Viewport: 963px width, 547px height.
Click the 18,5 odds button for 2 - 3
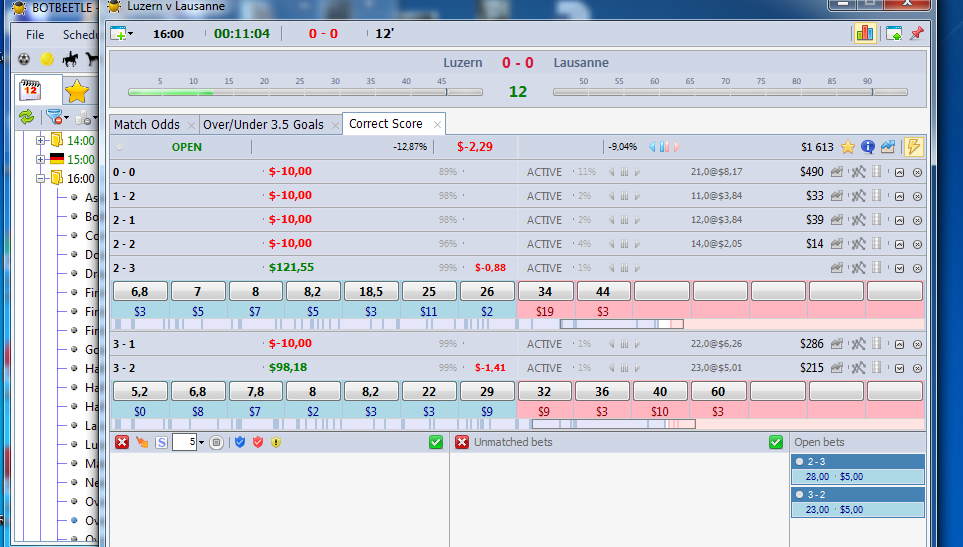pyautogui.click(x=371, y=292)
